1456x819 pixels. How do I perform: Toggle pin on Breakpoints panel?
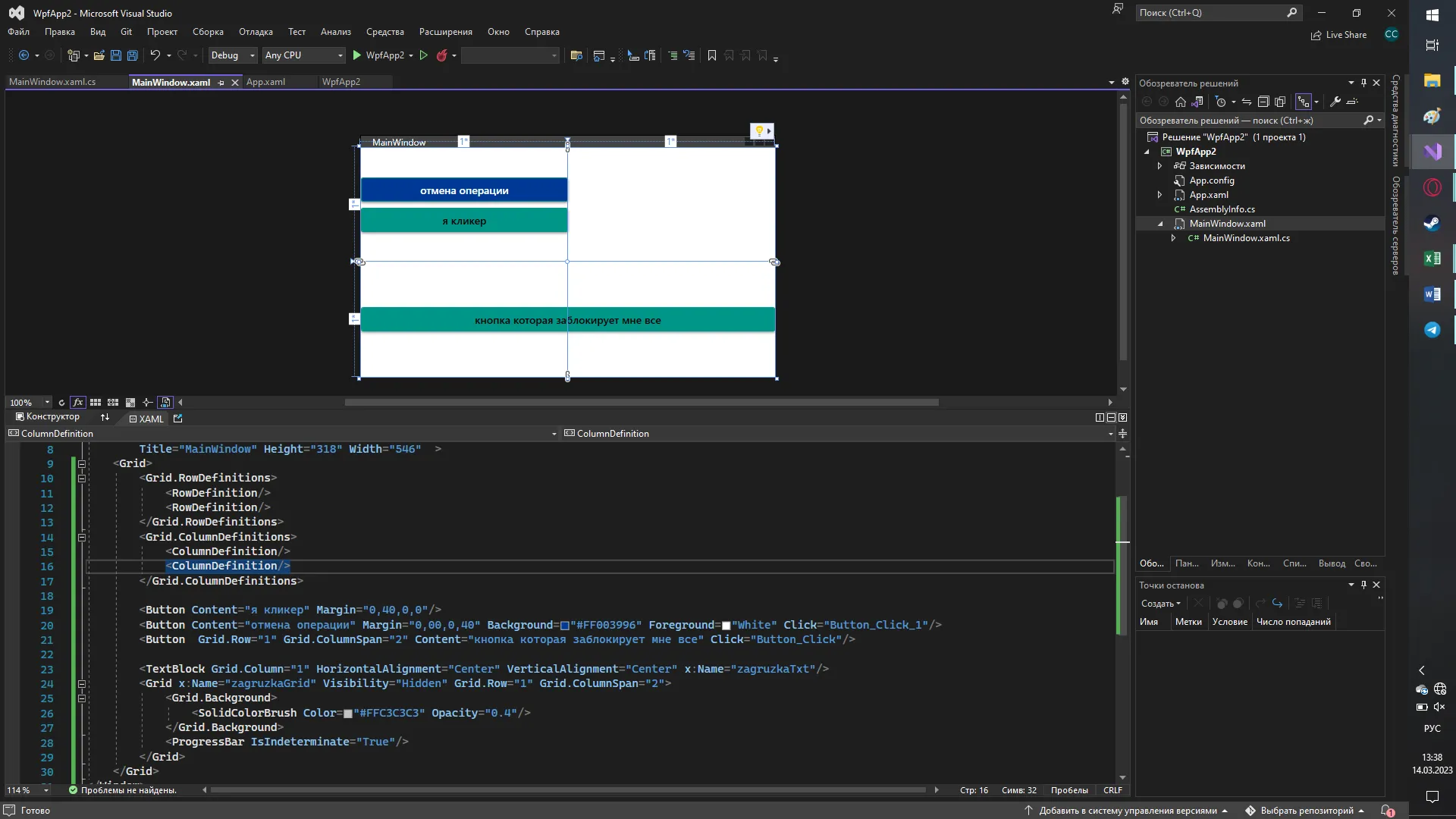1363,585
